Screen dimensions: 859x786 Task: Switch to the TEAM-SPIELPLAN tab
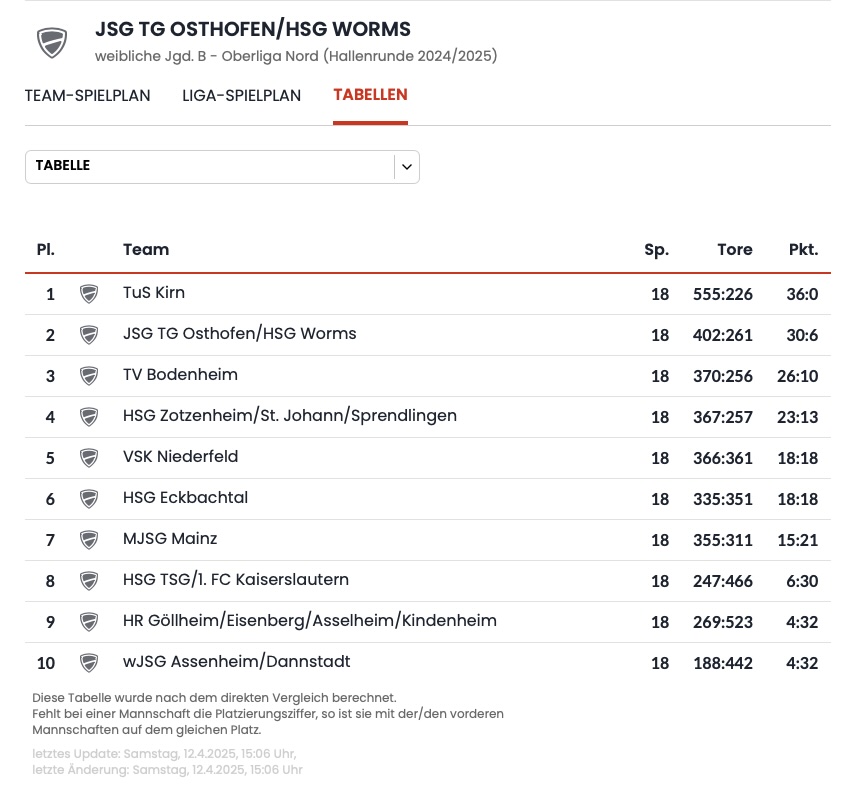point(87,96)
